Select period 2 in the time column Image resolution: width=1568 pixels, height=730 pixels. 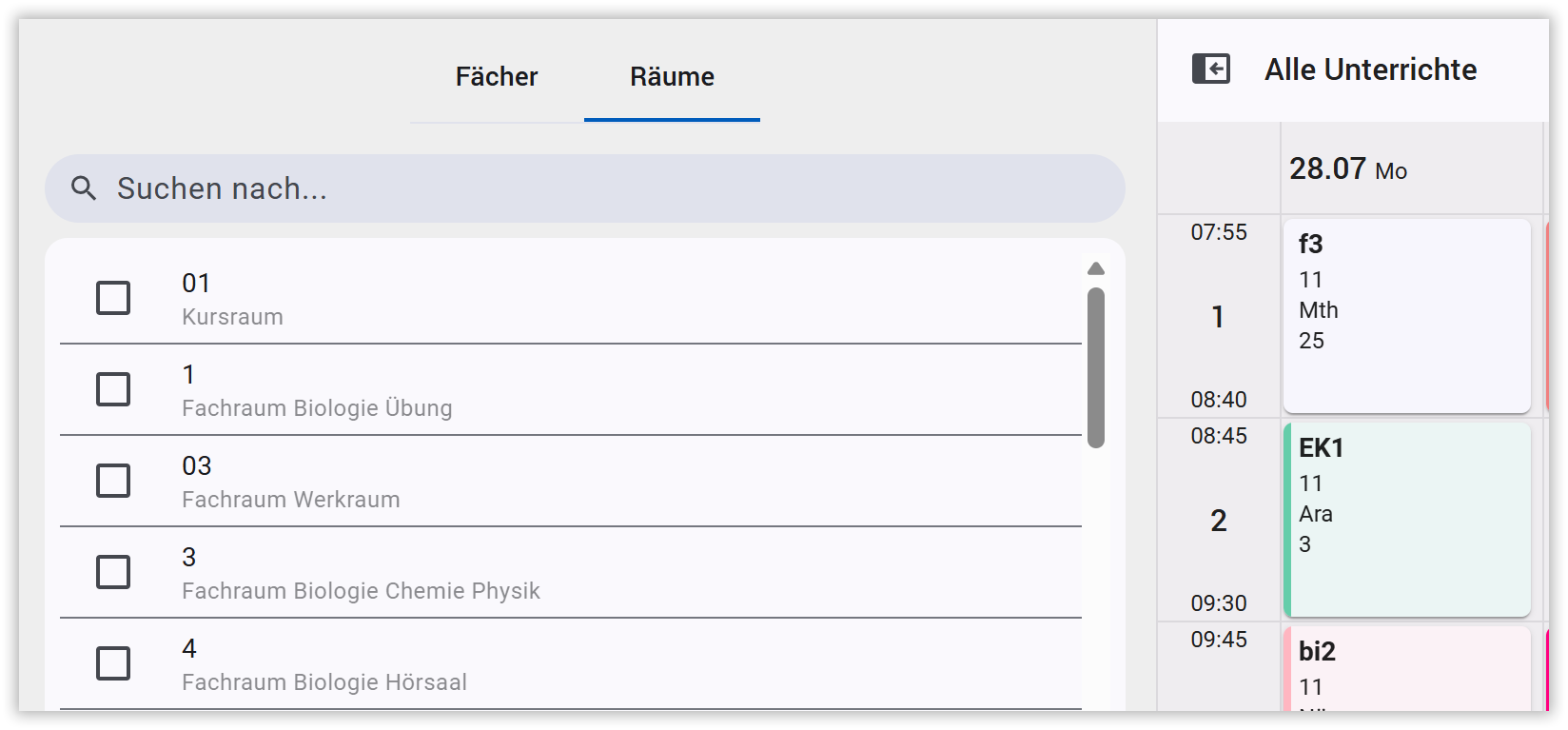coord(1218,520)
